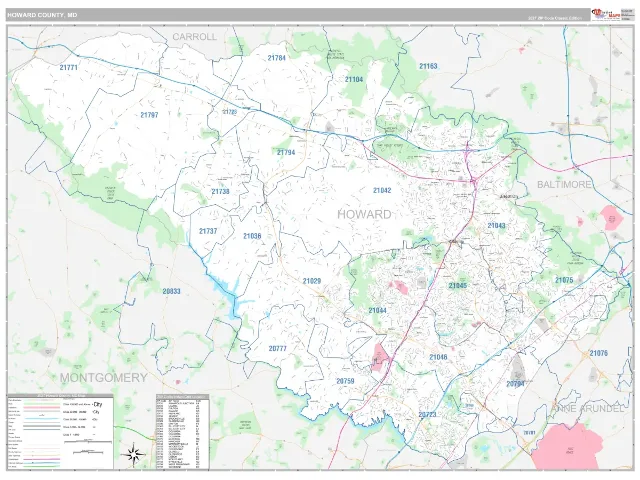Select ZIP code label 21771

[69, 67]
